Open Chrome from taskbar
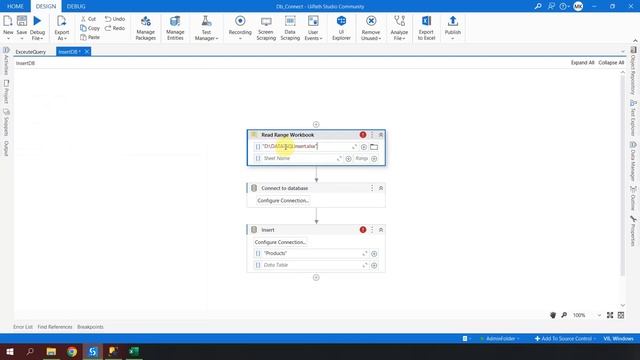Screen dimensions: 640x360 (72, 351)
